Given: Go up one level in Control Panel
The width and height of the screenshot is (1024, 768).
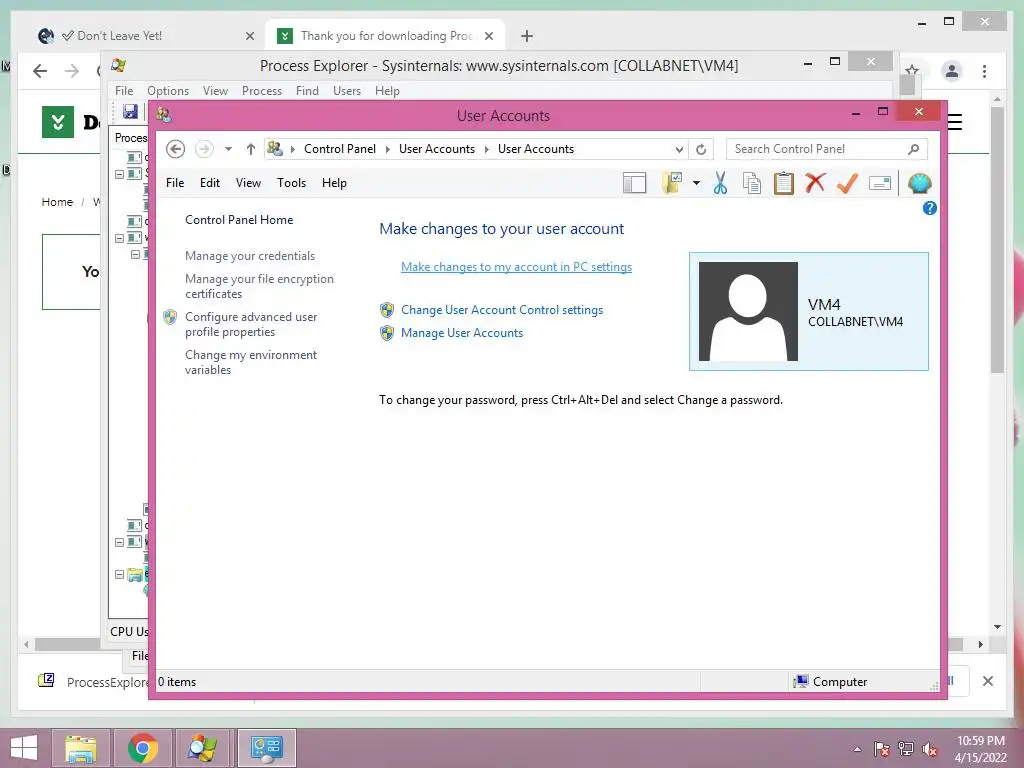Looking at the screenshot, I should [251, 149].
